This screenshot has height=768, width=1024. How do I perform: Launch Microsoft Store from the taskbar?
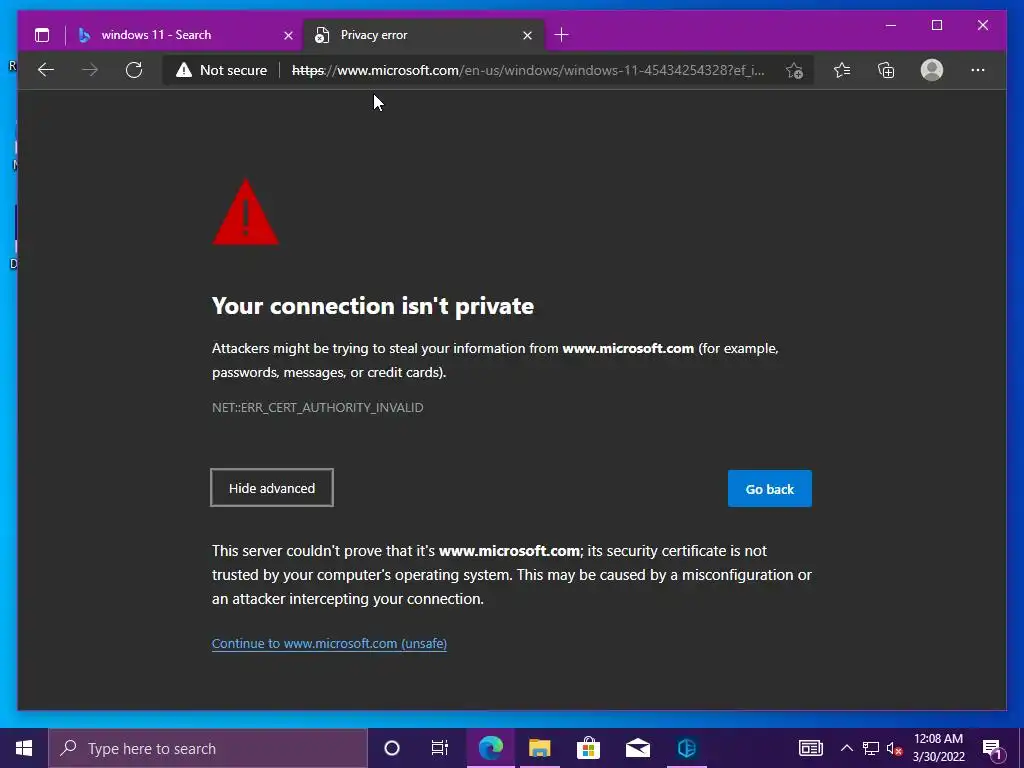(x=588, y=748)
